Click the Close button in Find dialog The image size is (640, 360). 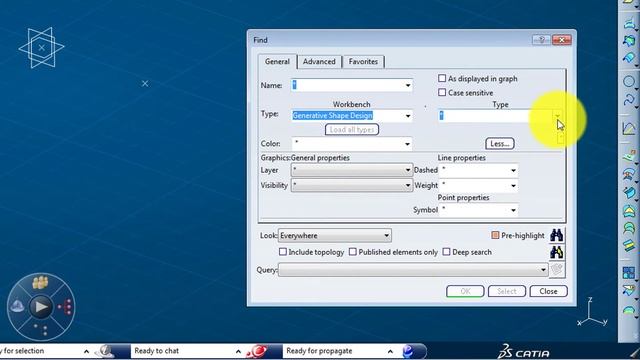[x=548, y=291]
